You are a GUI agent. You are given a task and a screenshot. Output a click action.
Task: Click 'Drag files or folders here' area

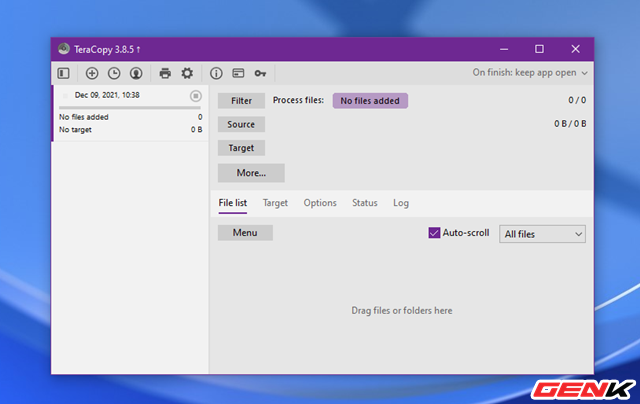[402, 311]
